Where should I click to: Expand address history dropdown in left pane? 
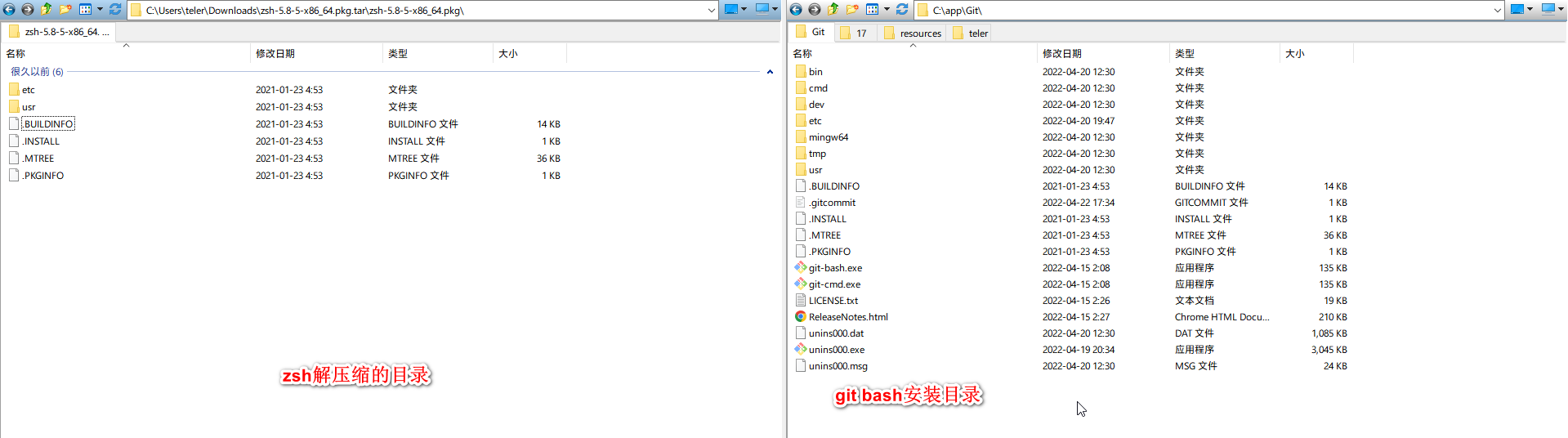[x=712, y=11]
